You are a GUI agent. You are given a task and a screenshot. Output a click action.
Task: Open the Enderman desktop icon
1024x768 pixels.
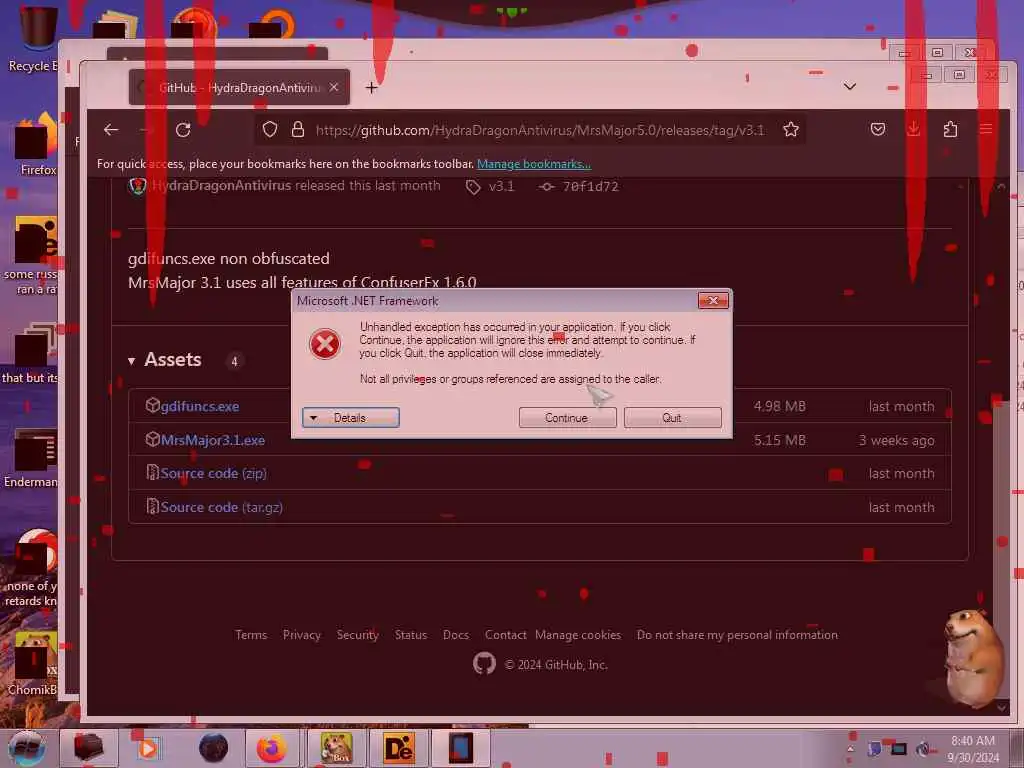(x=33, y=458)
